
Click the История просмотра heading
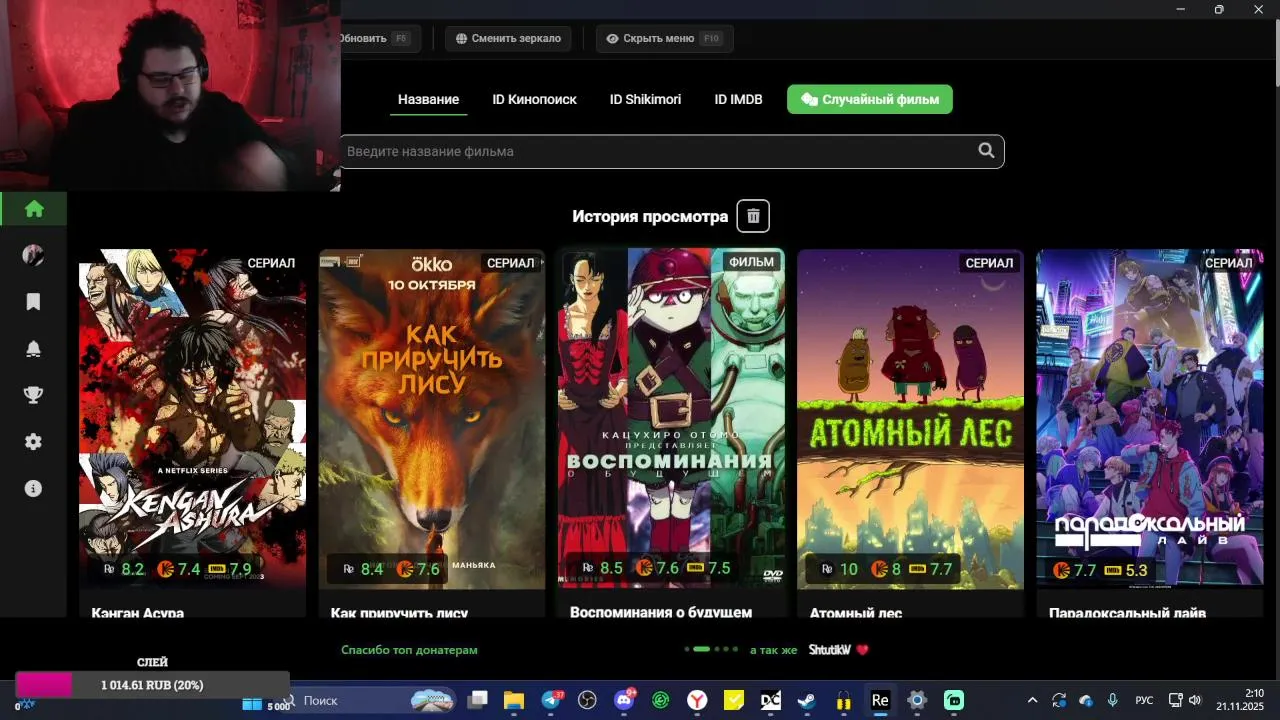650,216
